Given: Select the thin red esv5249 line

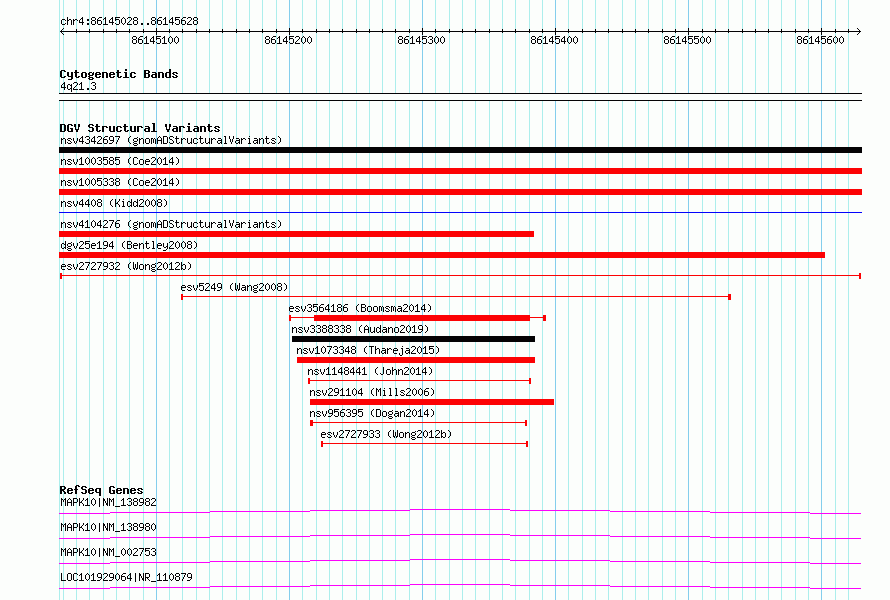Looking at the screenshot, I should (456, 297).
